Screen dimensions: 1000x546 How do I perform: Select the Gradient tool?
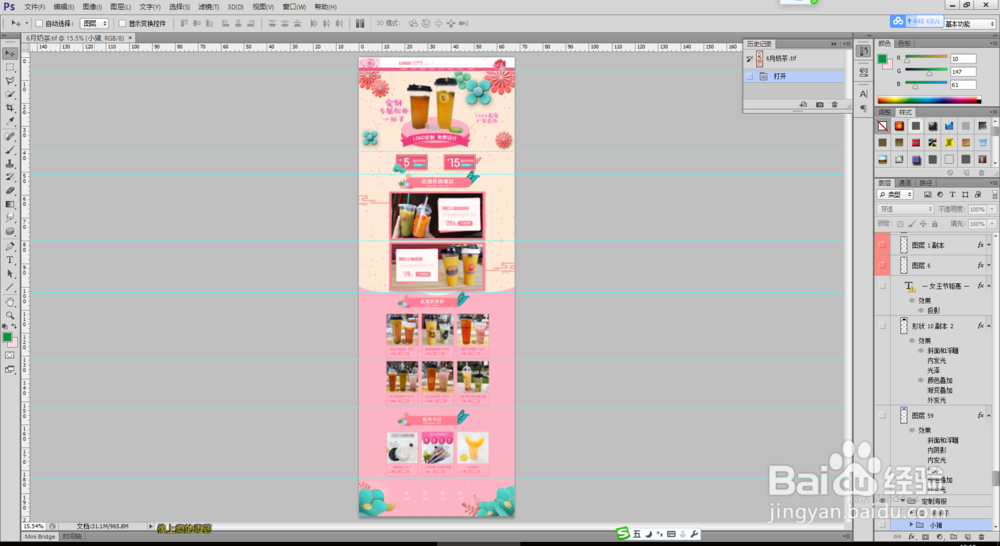[x=10, y=204]
